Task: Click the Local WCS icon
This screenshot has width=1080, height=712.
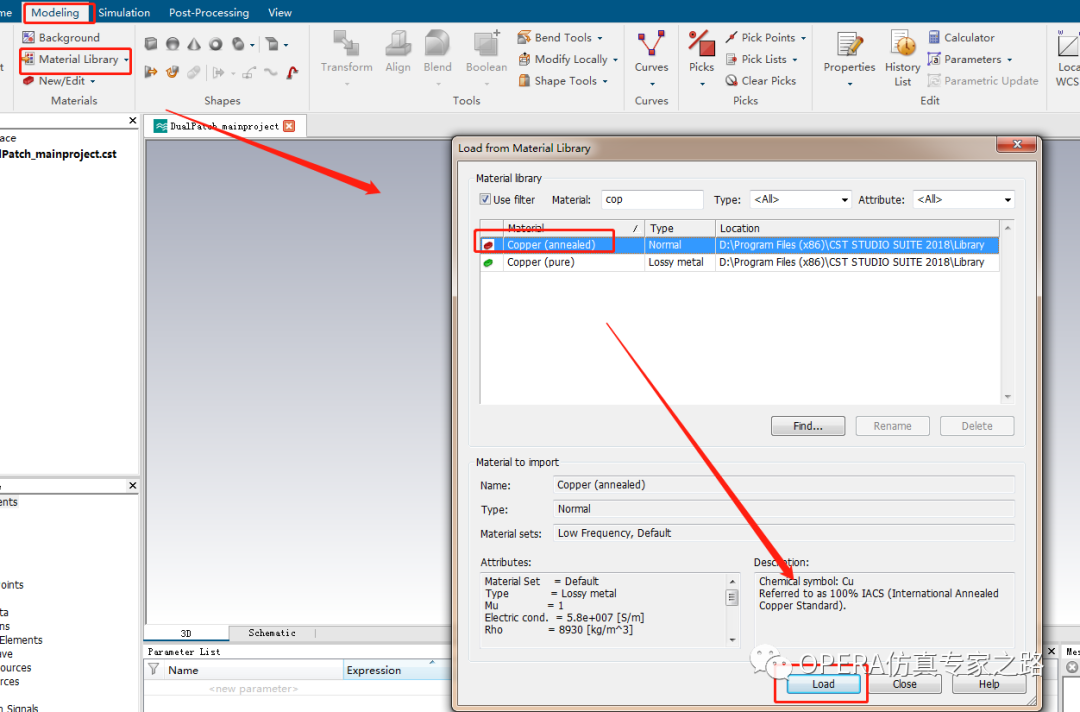Action: pyautogui.click(x=1067, y=45)
